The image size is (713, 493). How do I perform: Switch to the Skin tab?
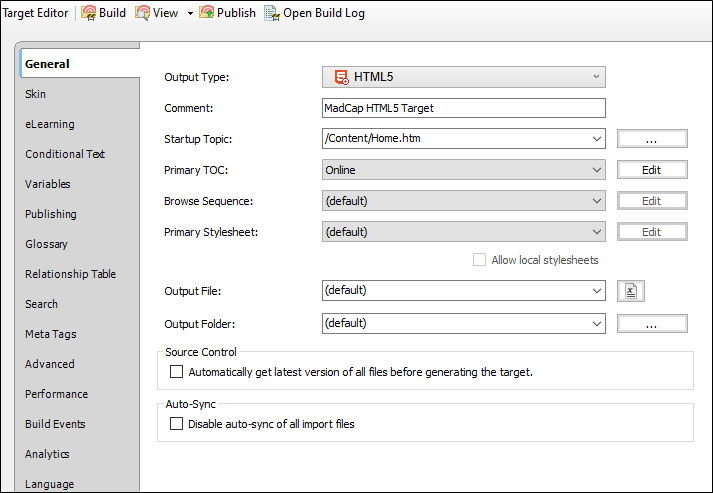[35, 94]
